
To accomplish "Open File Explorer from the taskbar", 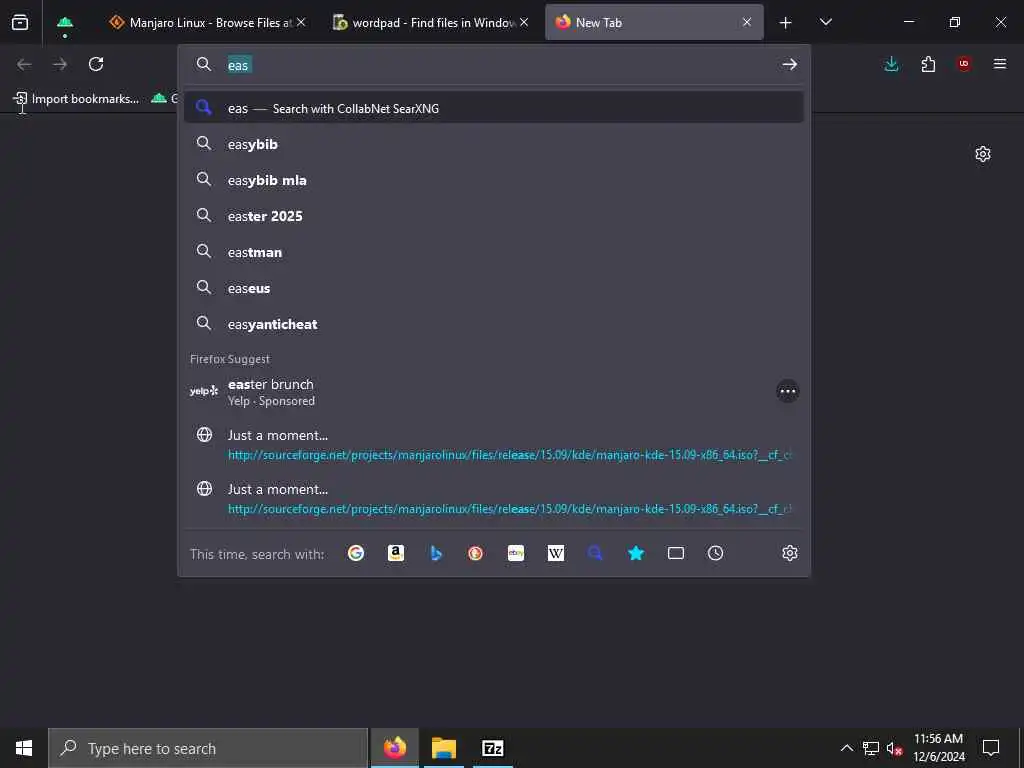I will pyautogui.click(x=443, y=748).
